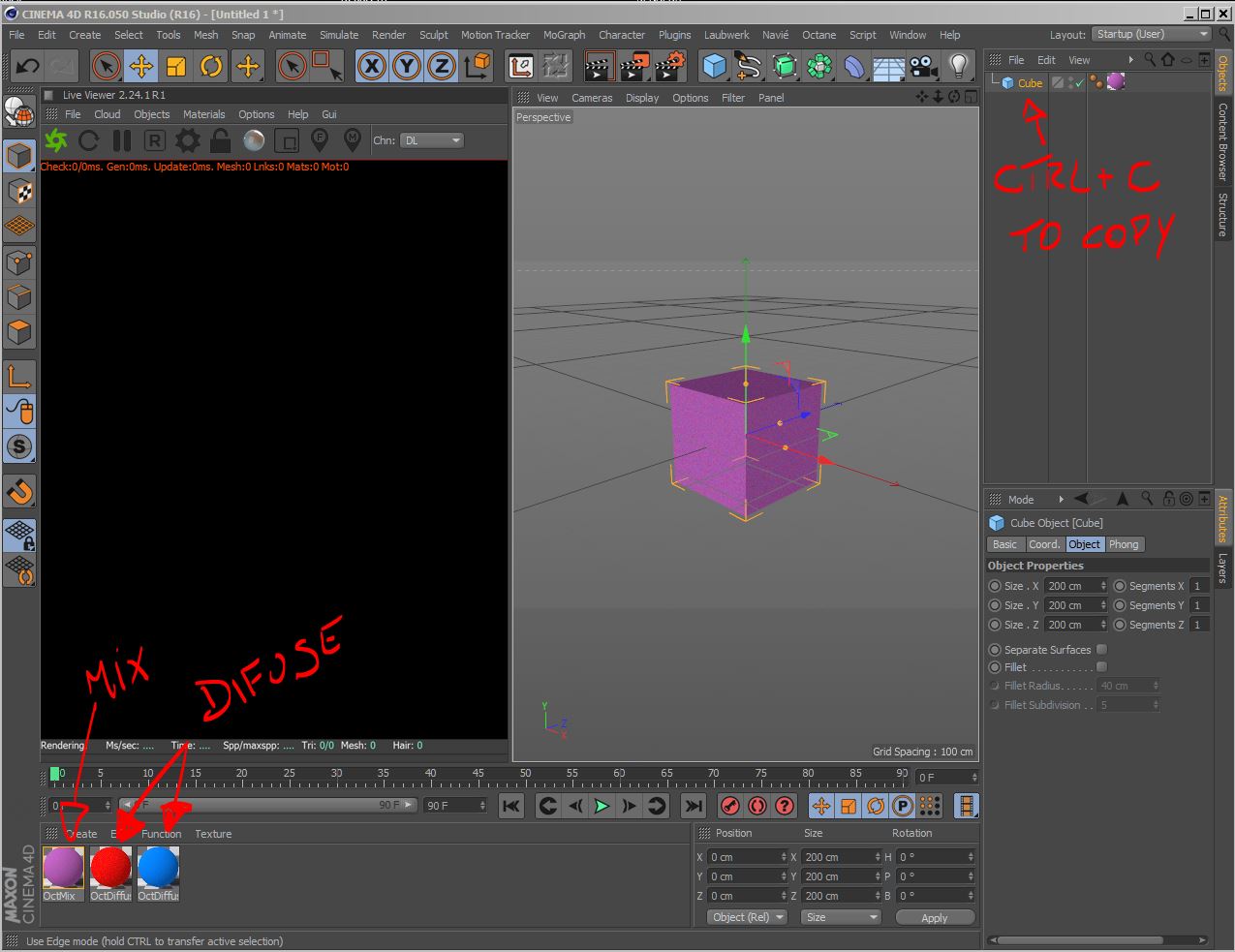
Task: Click the Apply button in coordinates
Action: click(x=935, y=917)
